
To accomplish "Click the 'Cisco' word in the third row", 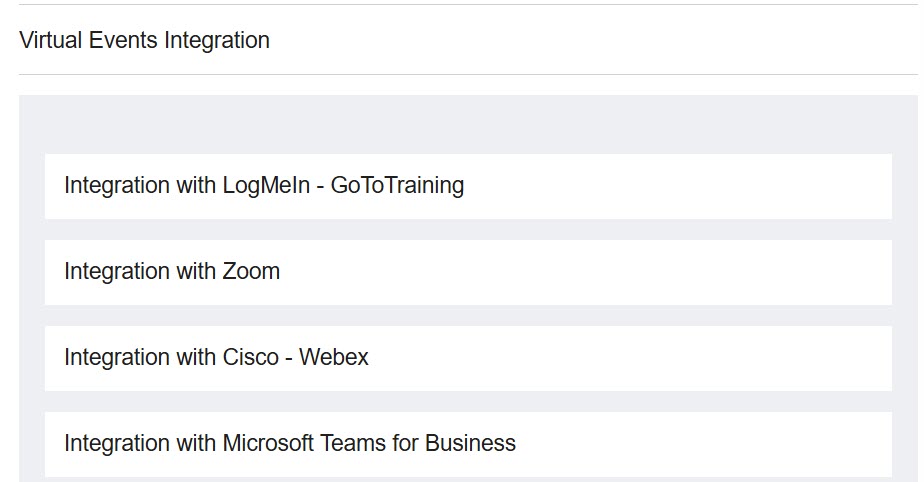I will point(250,358).
